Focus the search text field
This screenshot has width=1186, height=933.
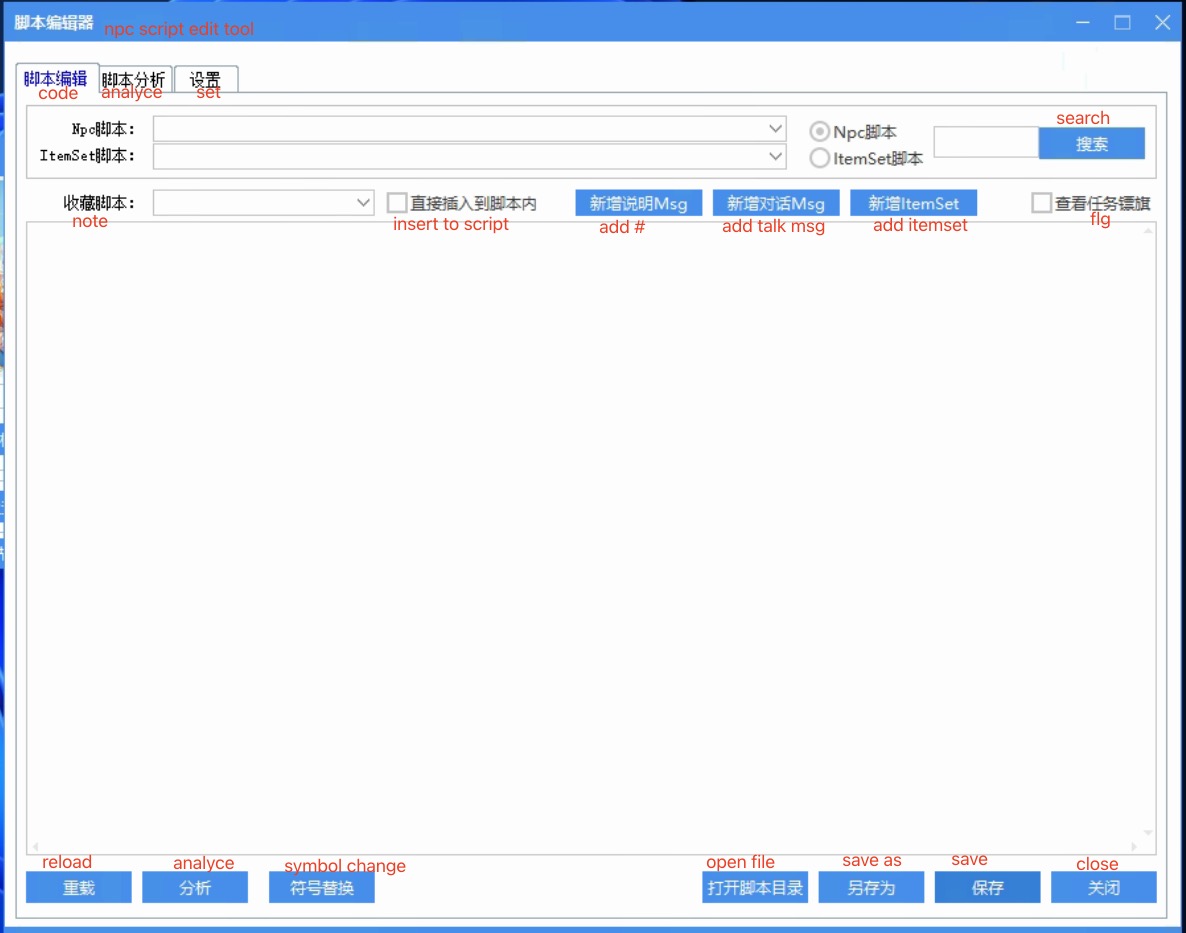tap(986, 142)
